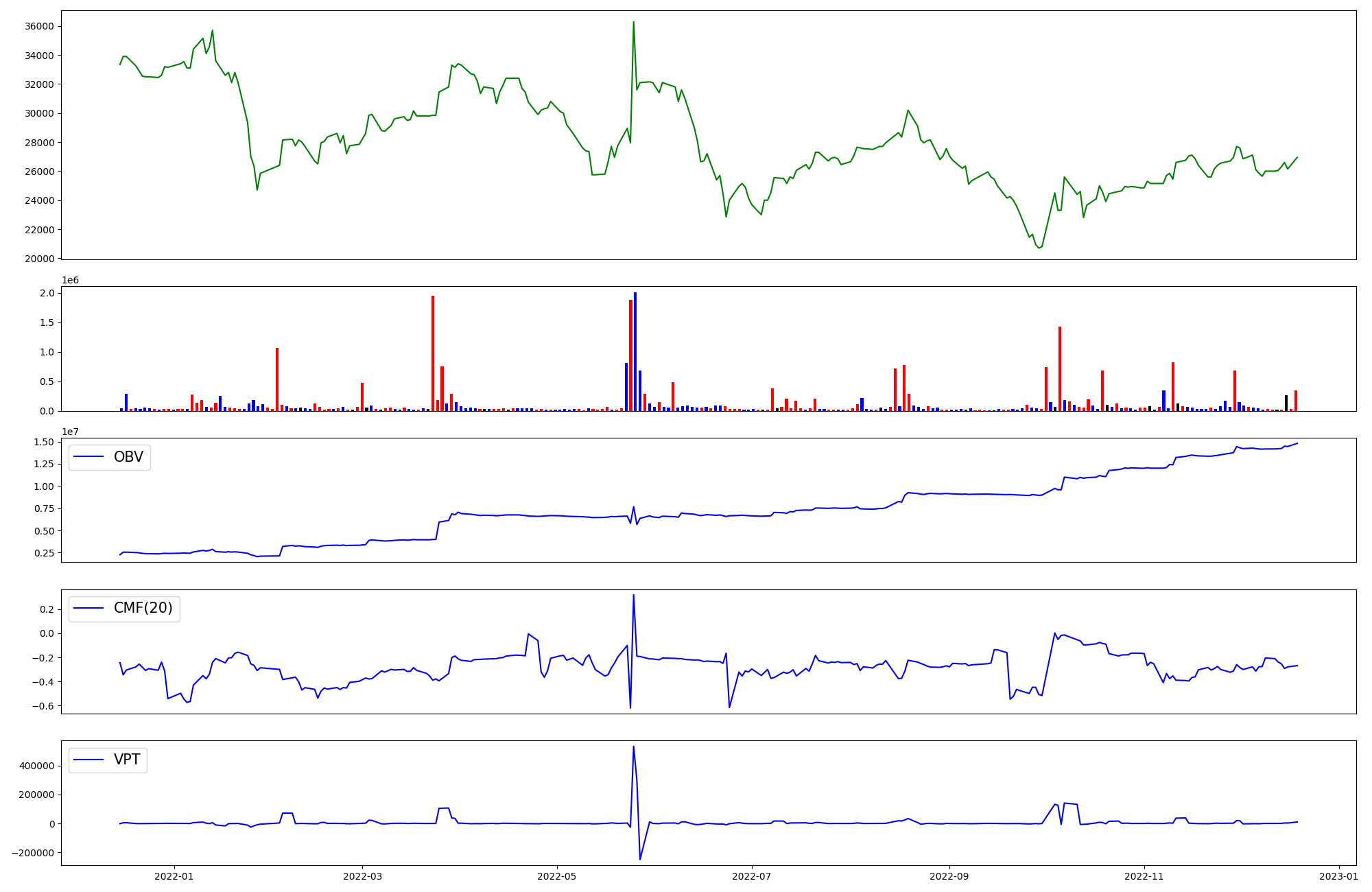Click the 36000 price axis label
This screenshot has height=892, width=1372.
39,27
